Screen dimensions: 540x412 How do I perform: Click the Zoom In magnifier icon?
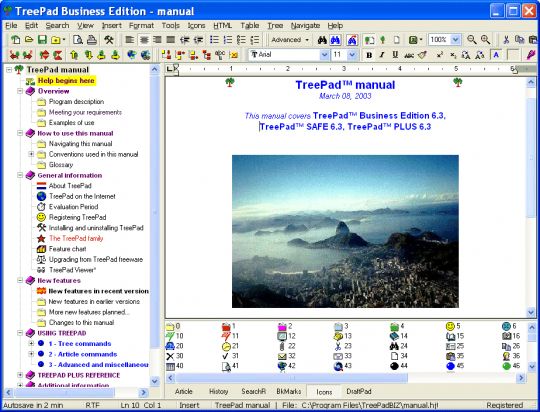(x=486, y=40)
